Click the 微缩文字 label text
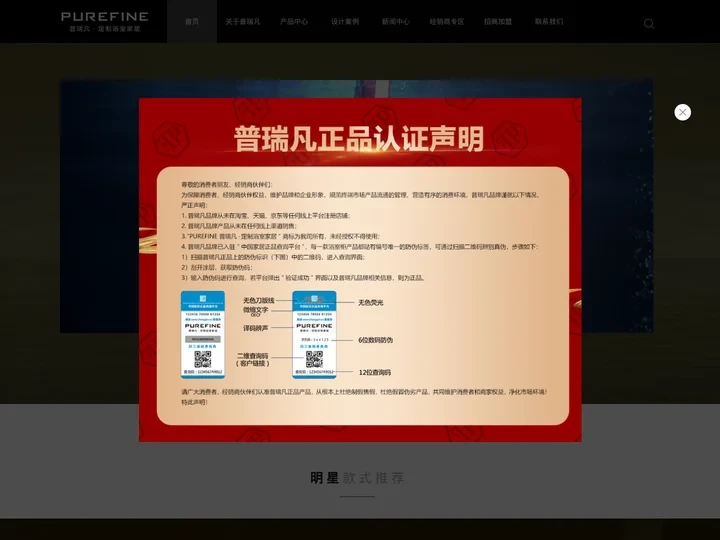This screenshot has width=720, height=540. point(255,310)
